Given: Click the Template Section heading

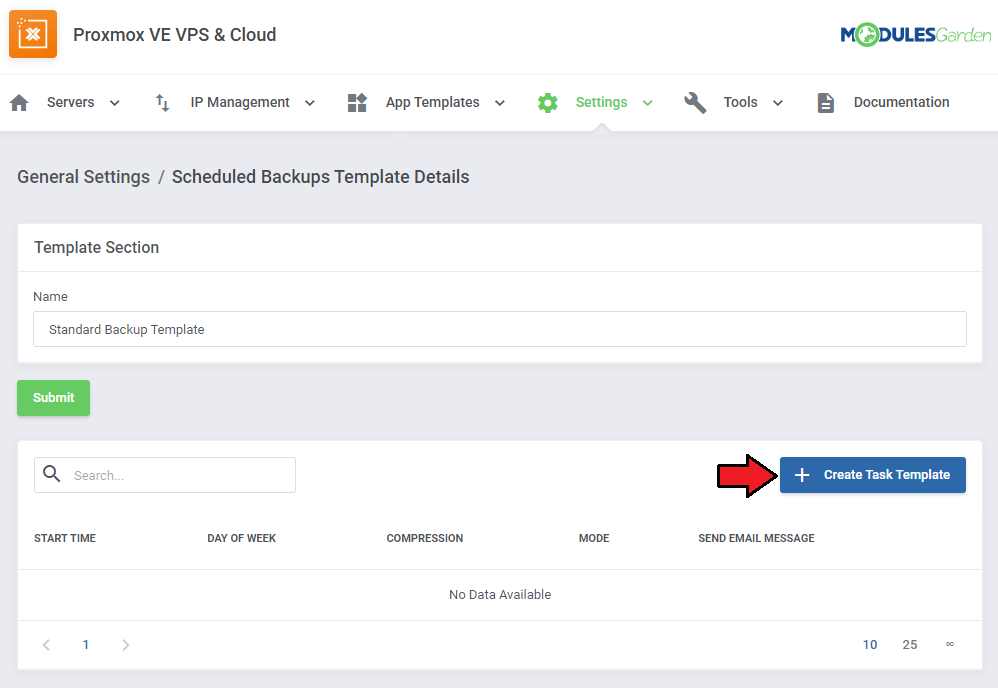Looking at the screenshot, I should pos(97,248).
